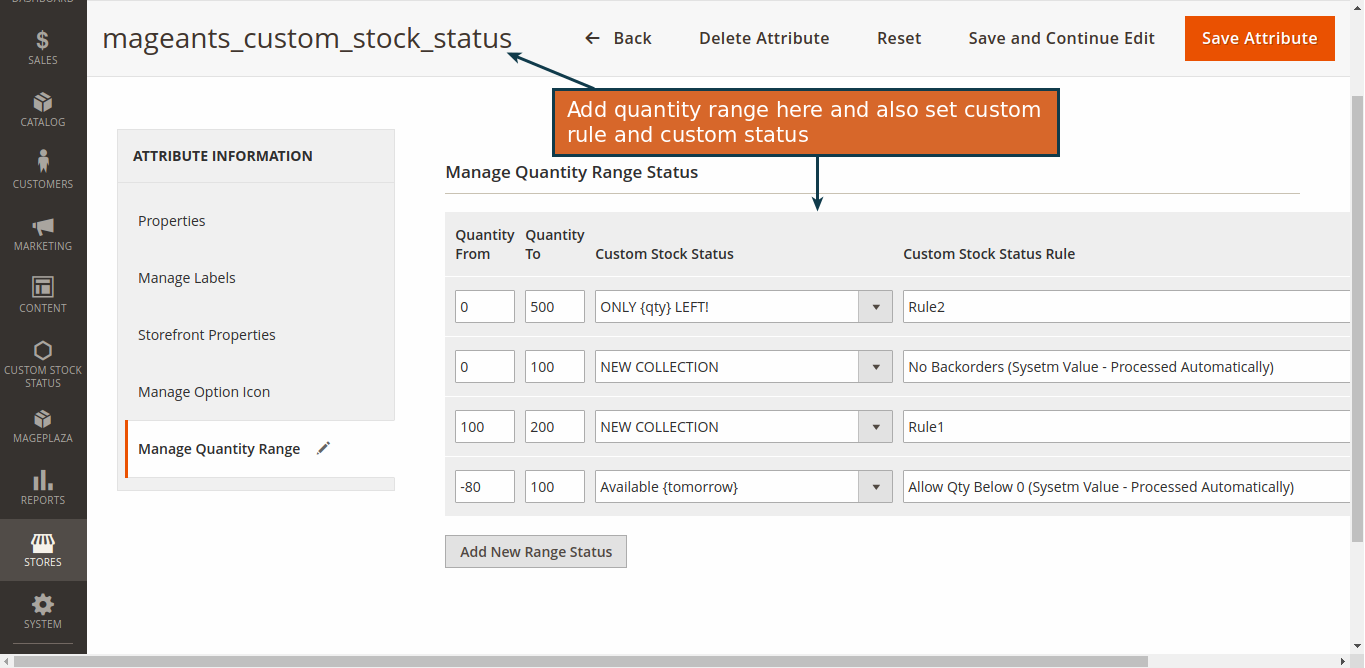Image resolution: width=1365 pixels, height=668 pixels.
Task: Click the pencil icon beside Manage Quantity Range
Action: 323,449
